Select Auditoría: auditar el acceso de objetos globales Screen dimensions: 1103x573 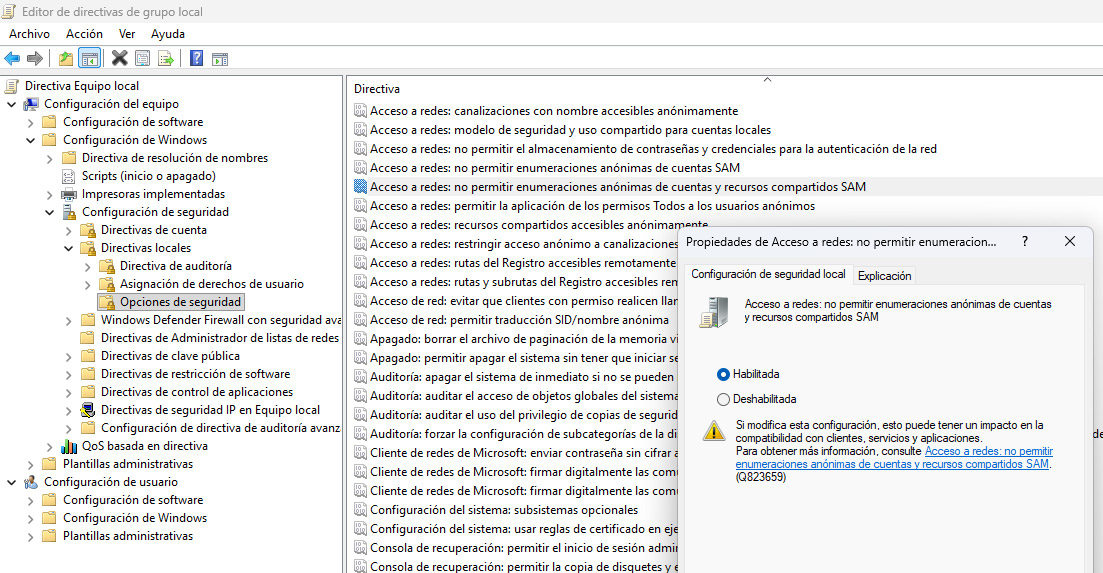pyautogui.click(x=523, y=396)
